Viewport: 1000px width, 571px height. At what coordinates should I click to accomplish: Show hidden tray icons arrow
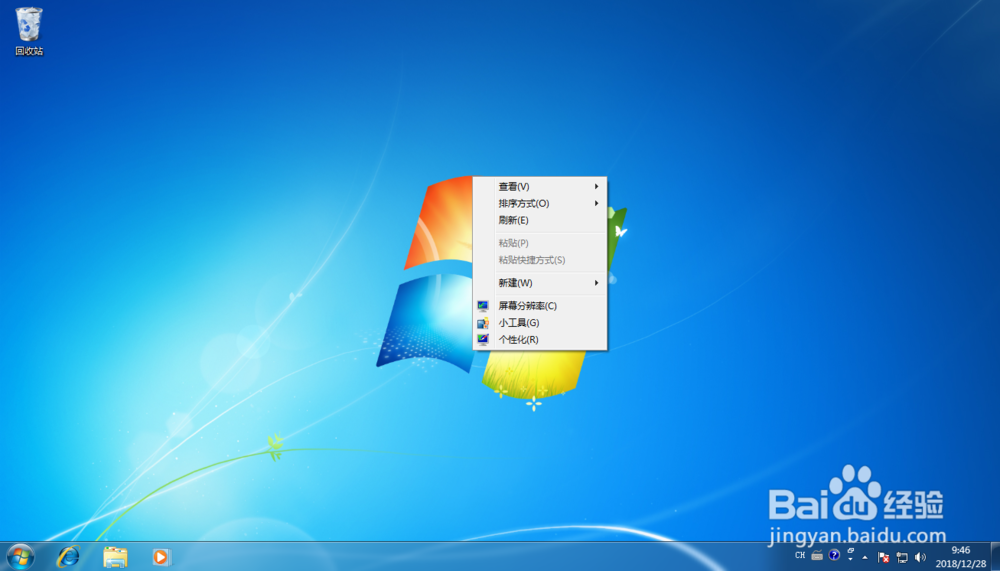pos(865,557)
